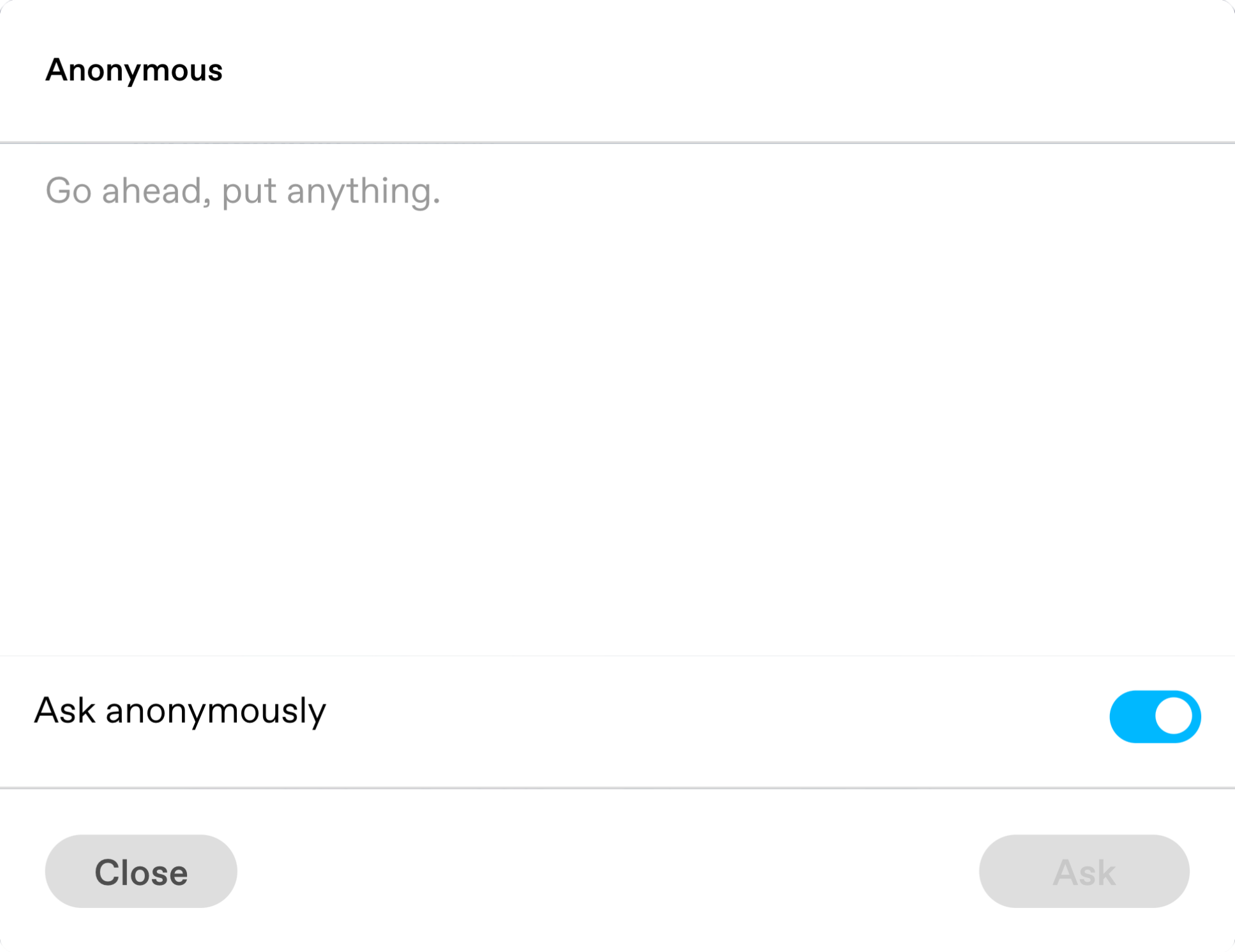Submit the question using Ask

click(x=1084, y=871)
